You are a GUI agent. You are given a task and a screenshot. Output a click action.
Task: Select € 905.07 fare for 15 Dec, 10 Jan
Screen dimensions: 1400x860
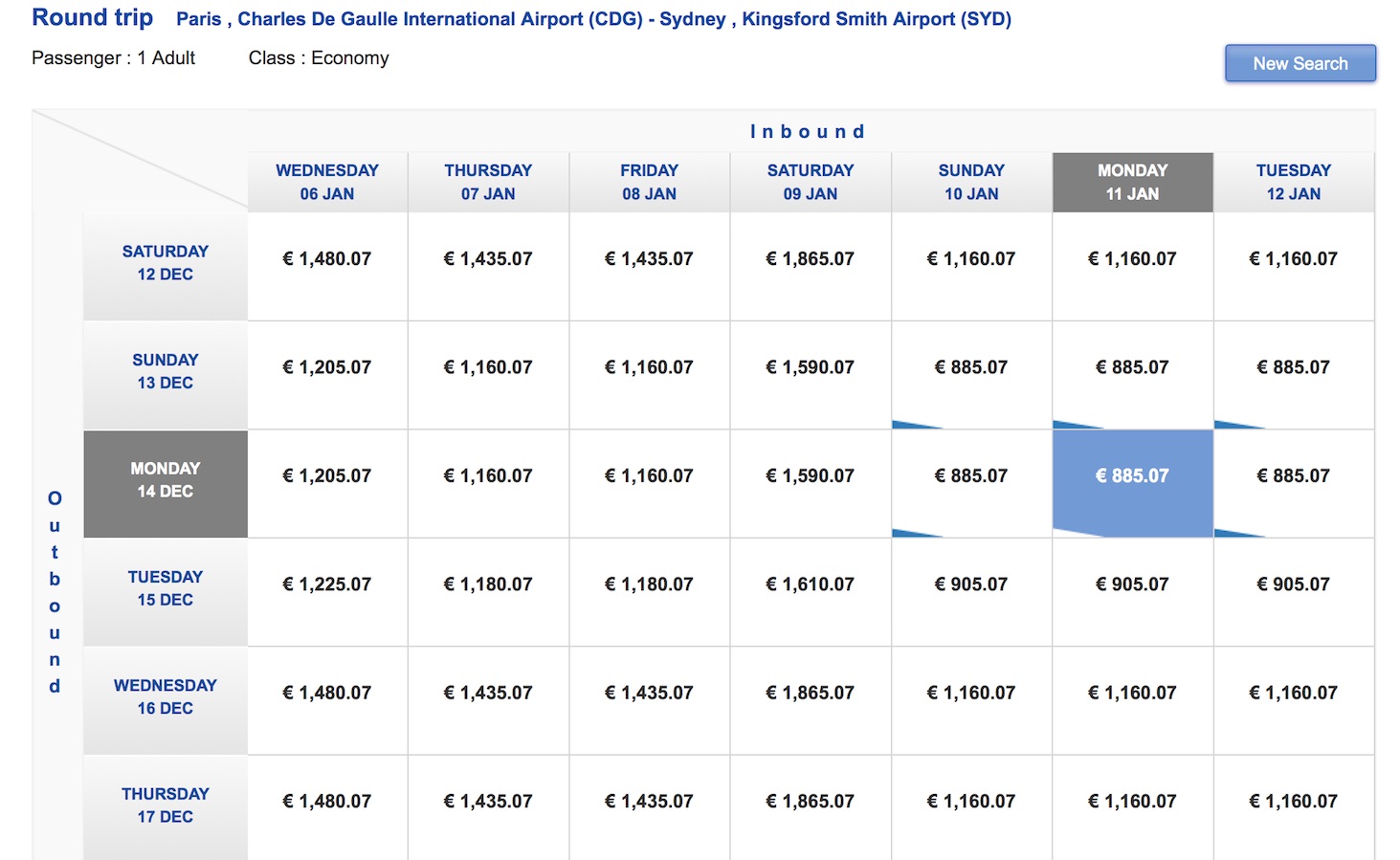pyautogui.click(x=971, y=592)
